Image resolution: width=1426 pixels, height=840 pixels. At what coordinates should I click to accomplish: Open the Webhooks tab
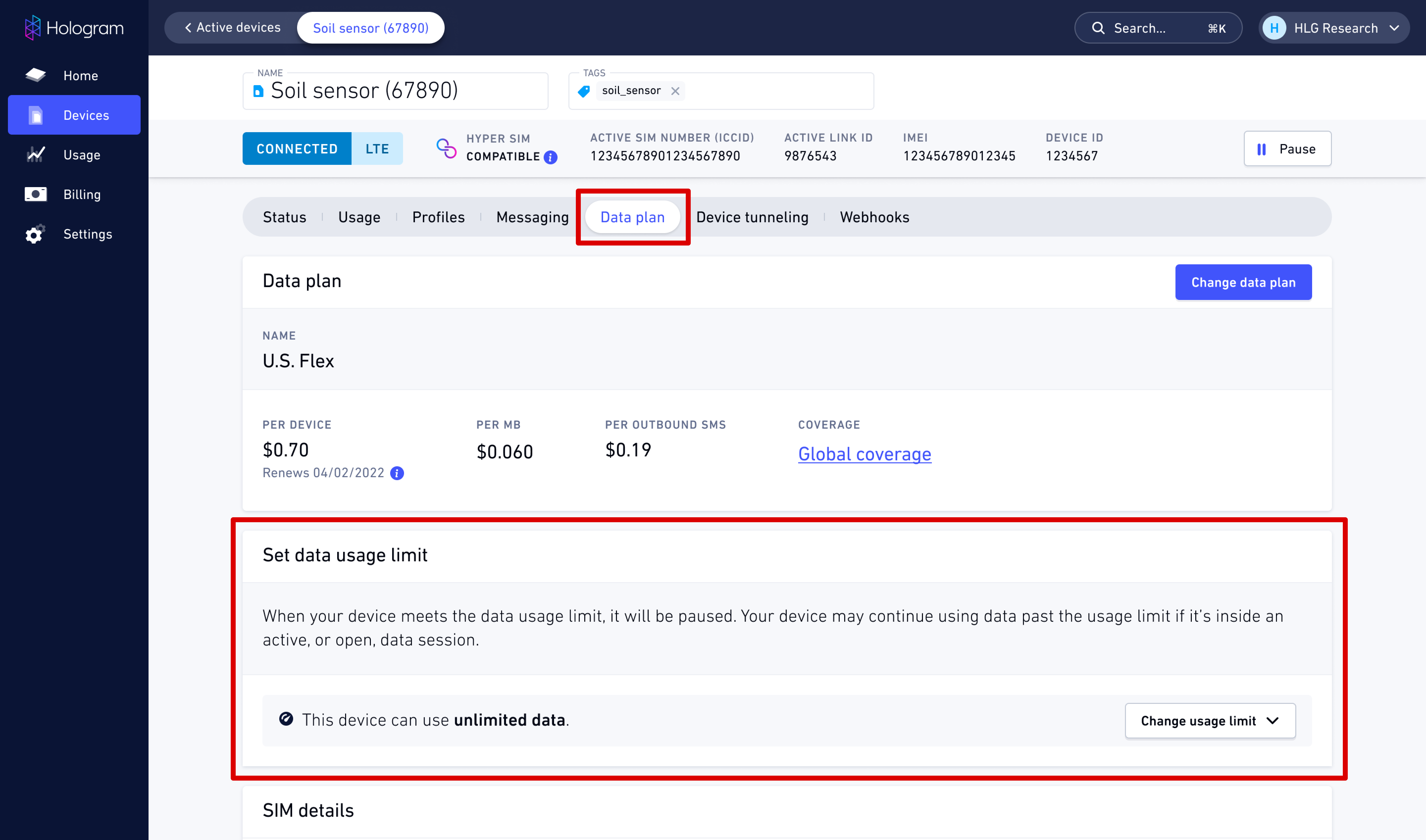[x=874, y=217]
